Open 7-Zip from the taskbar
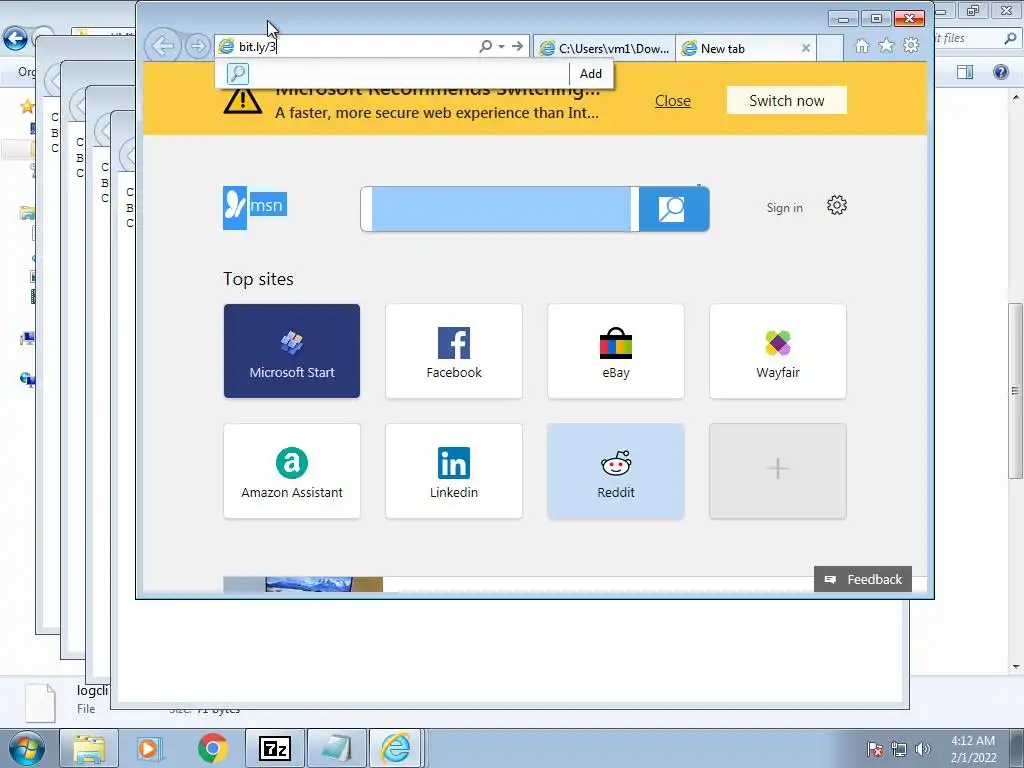Screen dimensions: 1024x768 tap(274, 748)
